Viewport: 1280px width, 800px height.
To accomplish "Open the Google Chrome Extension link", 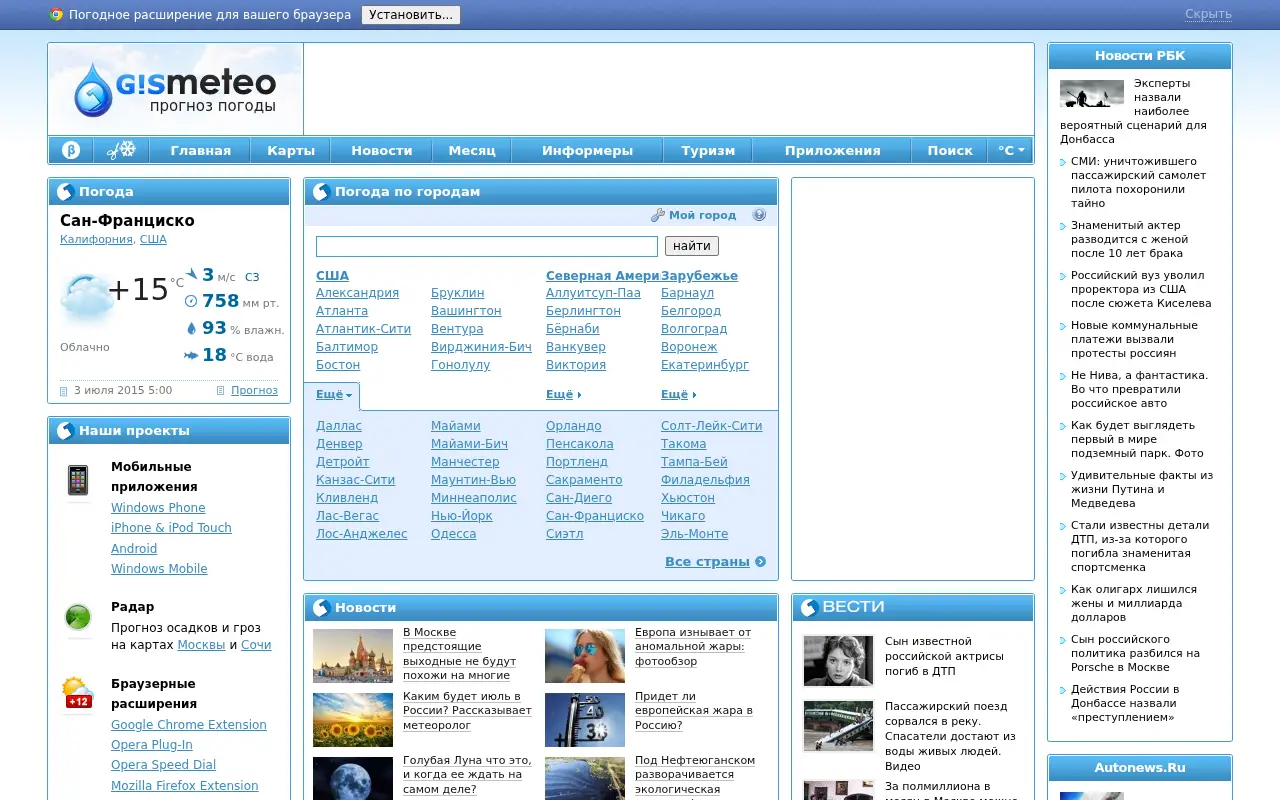I will [189, 725].
